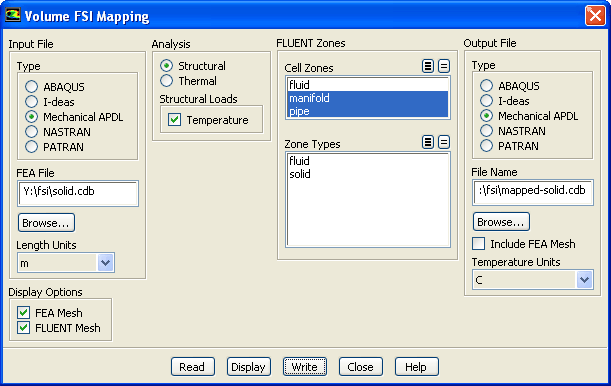Image resolution: width=611 pixels, height=386 pixels.
Task: Select fluid in Cell Zones list
Action: click(x=367, y=85)
